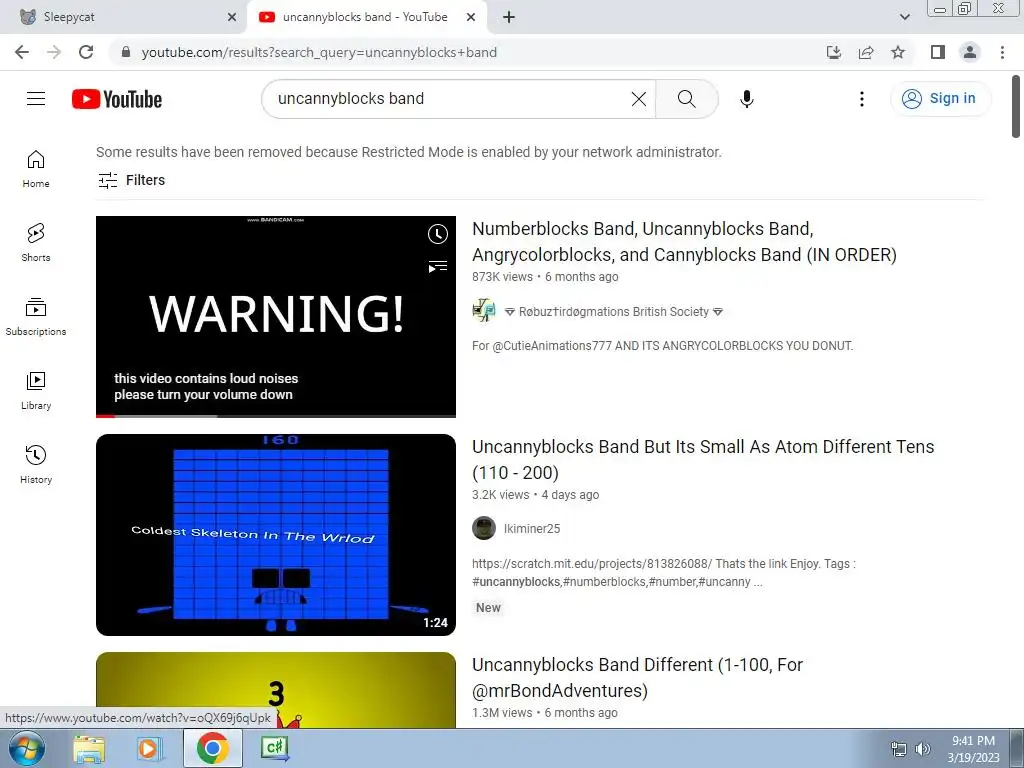Open Numberblocks Band, Uncannyblocks Band video title

click(x=684, y=242)
